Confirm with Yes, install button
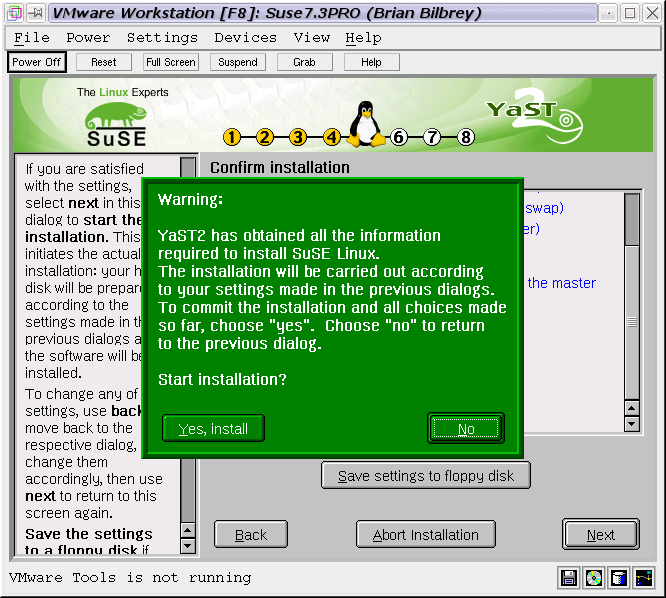Screen dimensions: 666x598 coord(213,429)
